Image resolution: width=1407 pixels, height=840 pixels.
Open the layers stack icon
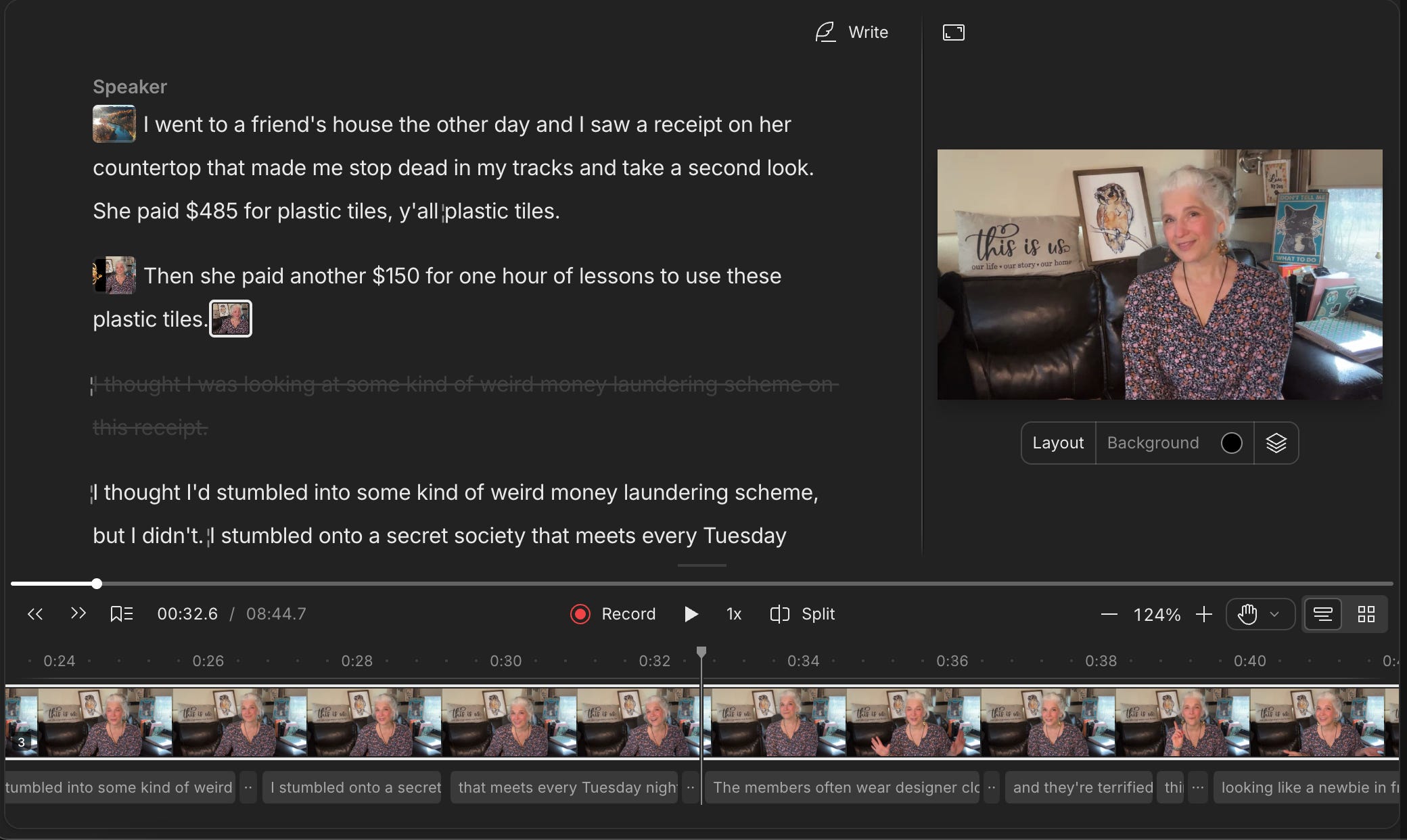pyautogui.click(x=1276, y=443)
